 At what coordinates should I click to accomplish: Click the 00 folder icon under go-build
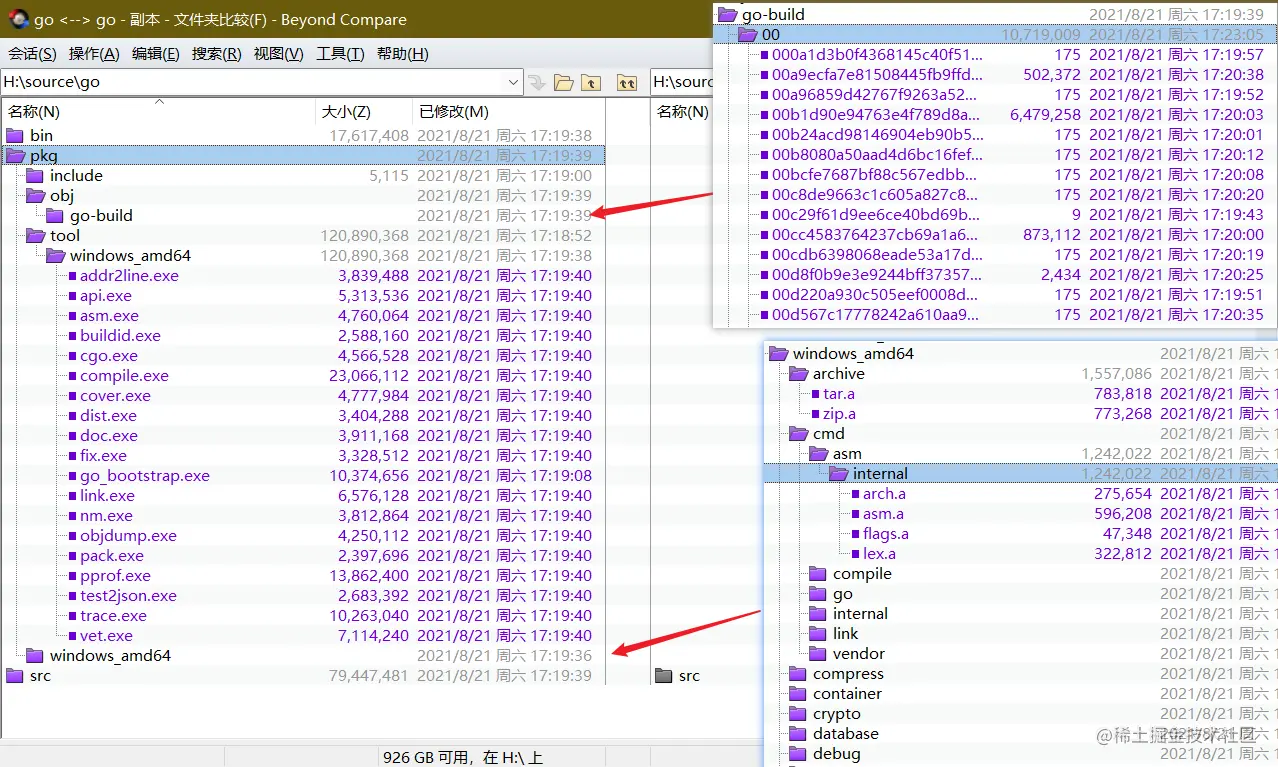coord(748,35)
